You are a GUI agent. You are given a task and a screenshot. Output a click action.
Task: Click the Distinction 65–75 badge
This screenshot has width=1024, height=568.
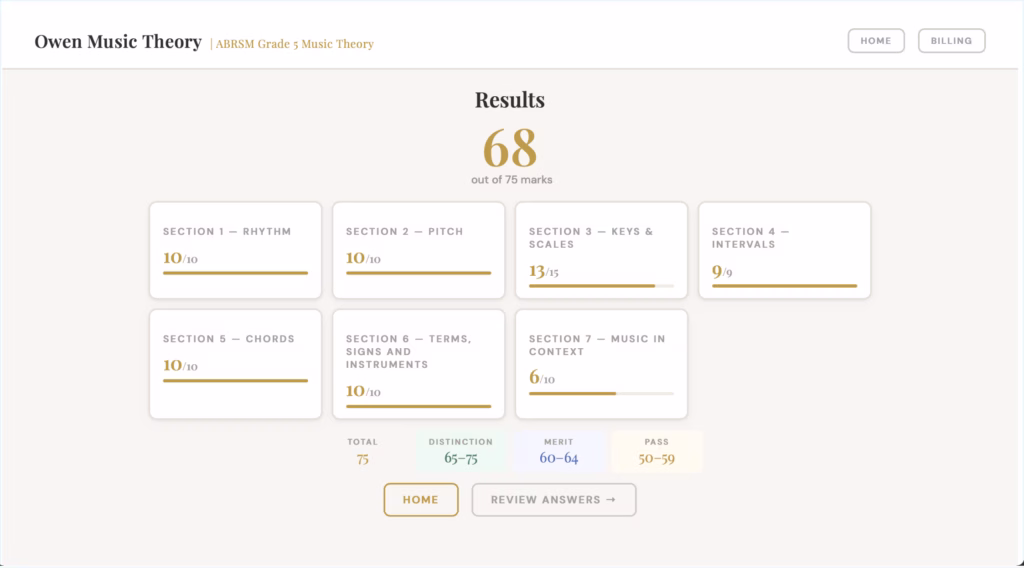click(x=461, y=451)
